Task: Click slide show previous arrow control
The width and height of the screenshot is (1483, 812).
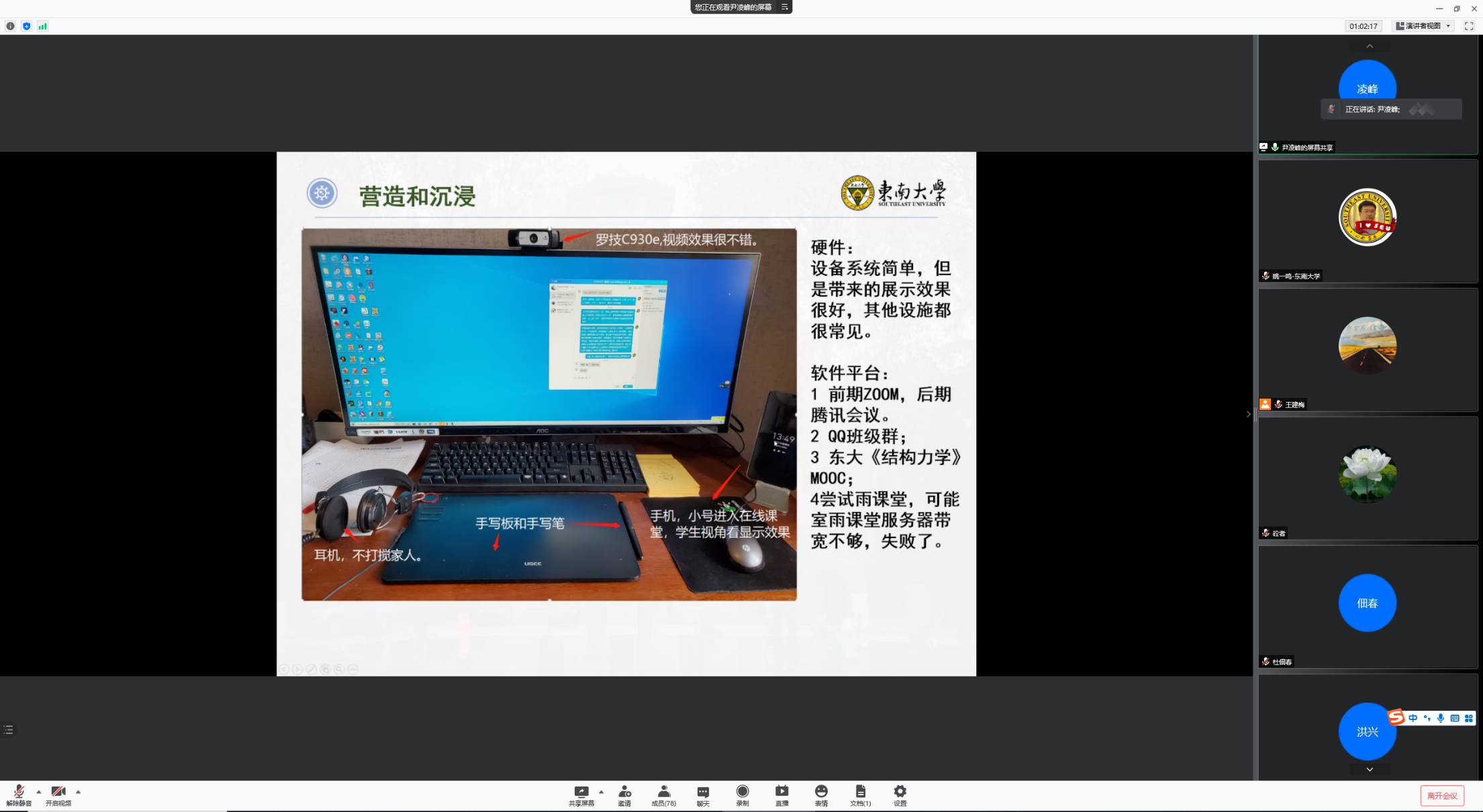Action: 284,669
